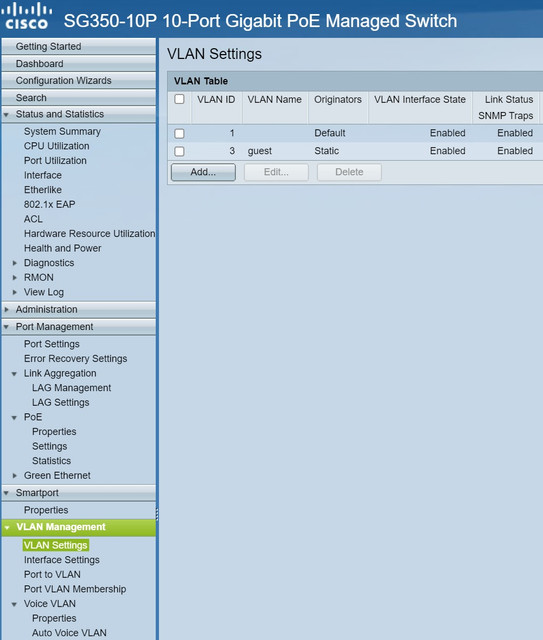Click the Delete button
Viewport: 543px width, 640px height.
[349, 172]
